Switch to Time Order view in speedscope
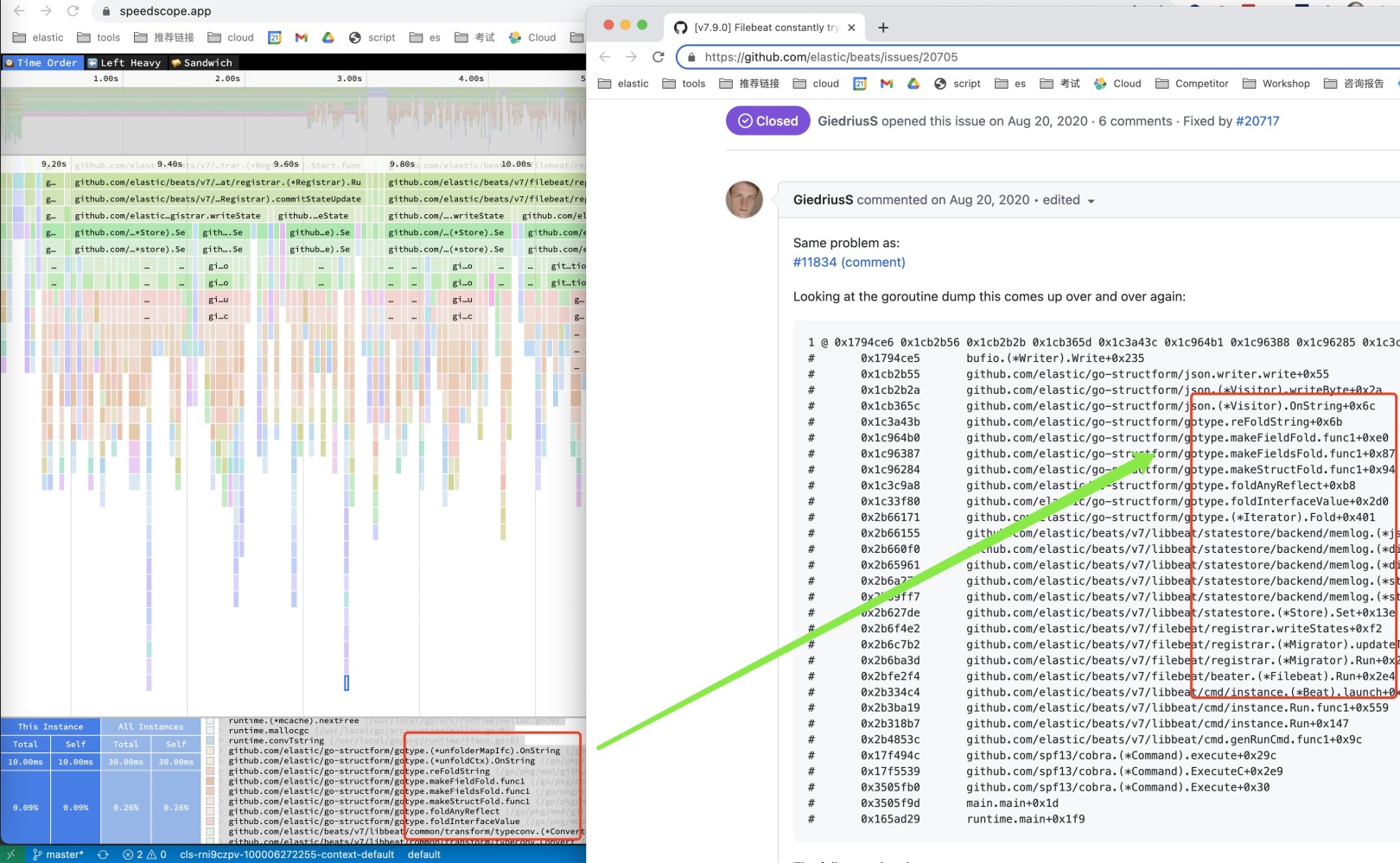Screen dimensions: 1400x863 (41, 62)
